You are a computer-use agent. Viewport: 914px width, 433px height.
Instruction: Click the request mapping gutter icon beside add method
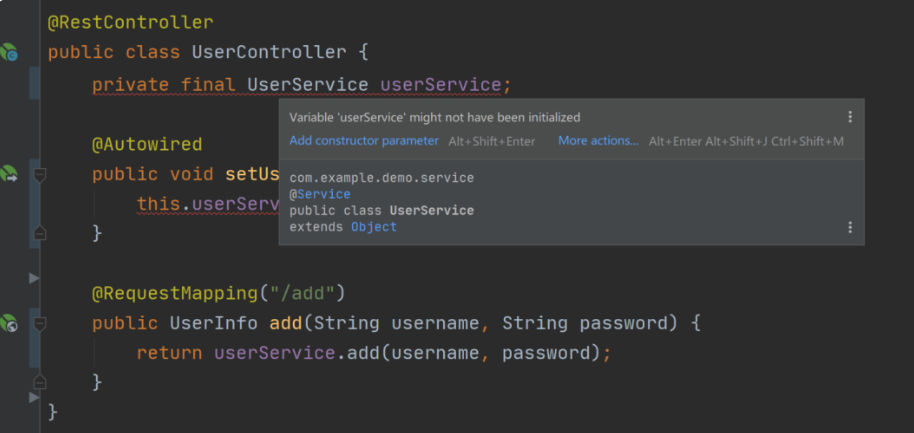click(9, 323)
